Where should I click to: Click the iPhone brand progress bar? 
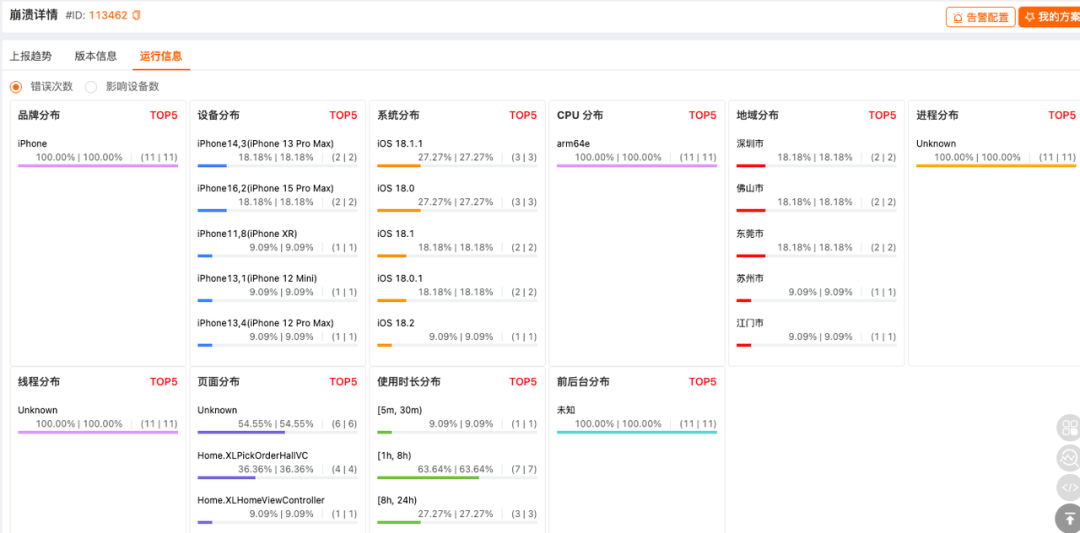tap(98, 166)
